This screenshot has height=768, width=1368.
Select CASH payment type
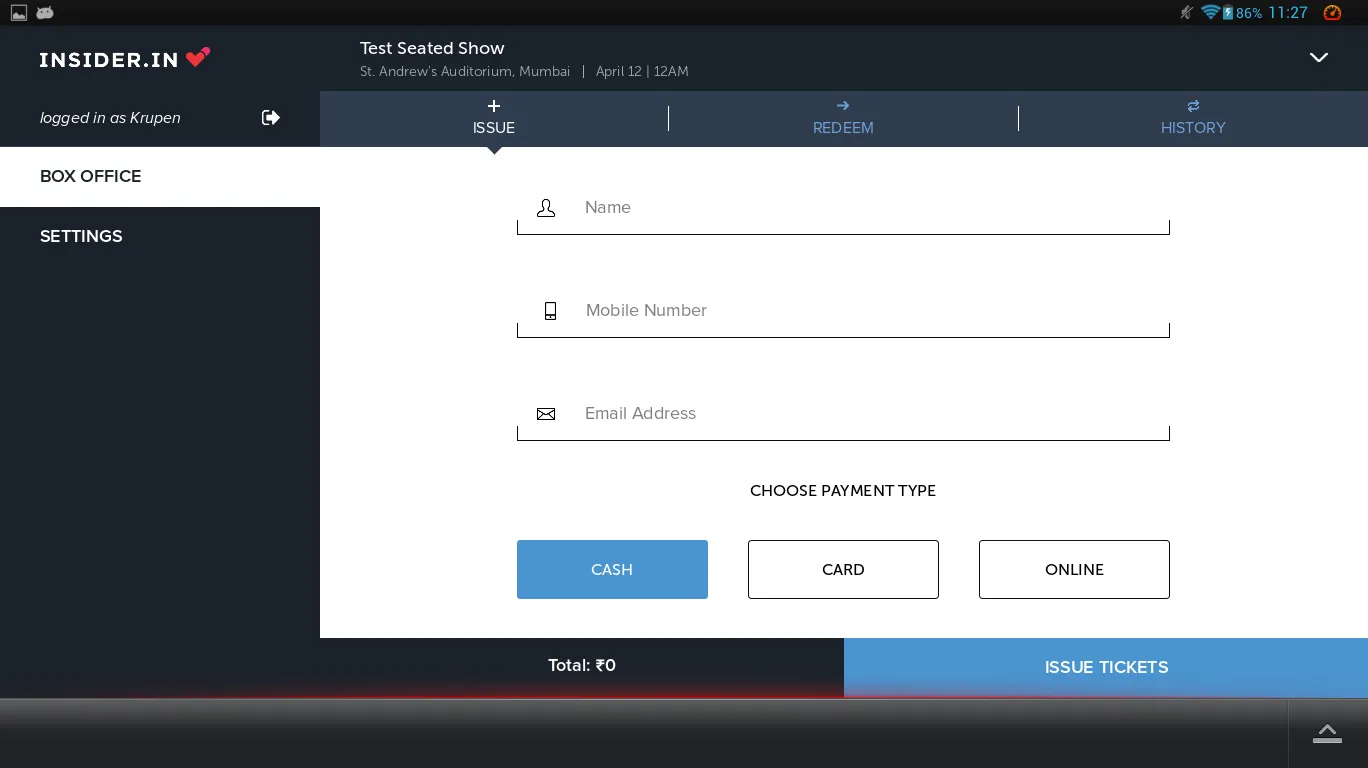pos(612,570)
